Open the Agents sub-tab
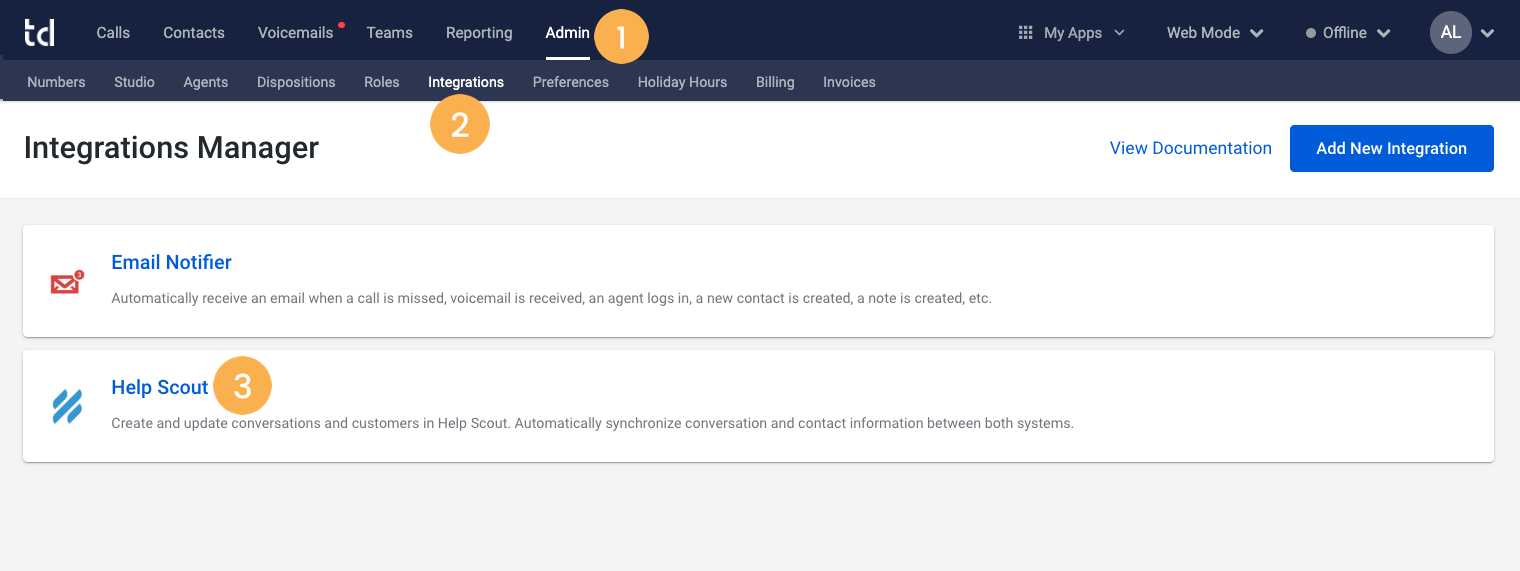The image size is (1520, 571). click(206, 82)
